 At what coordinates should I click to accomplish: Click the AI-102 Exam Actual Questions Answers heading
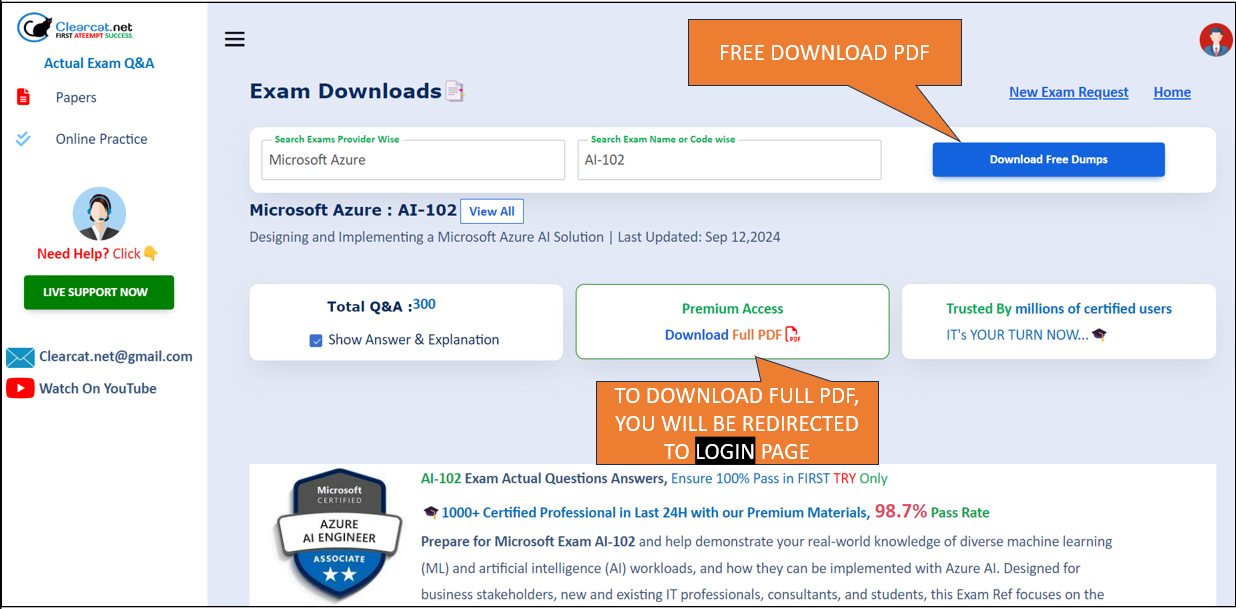coord(543,479)
